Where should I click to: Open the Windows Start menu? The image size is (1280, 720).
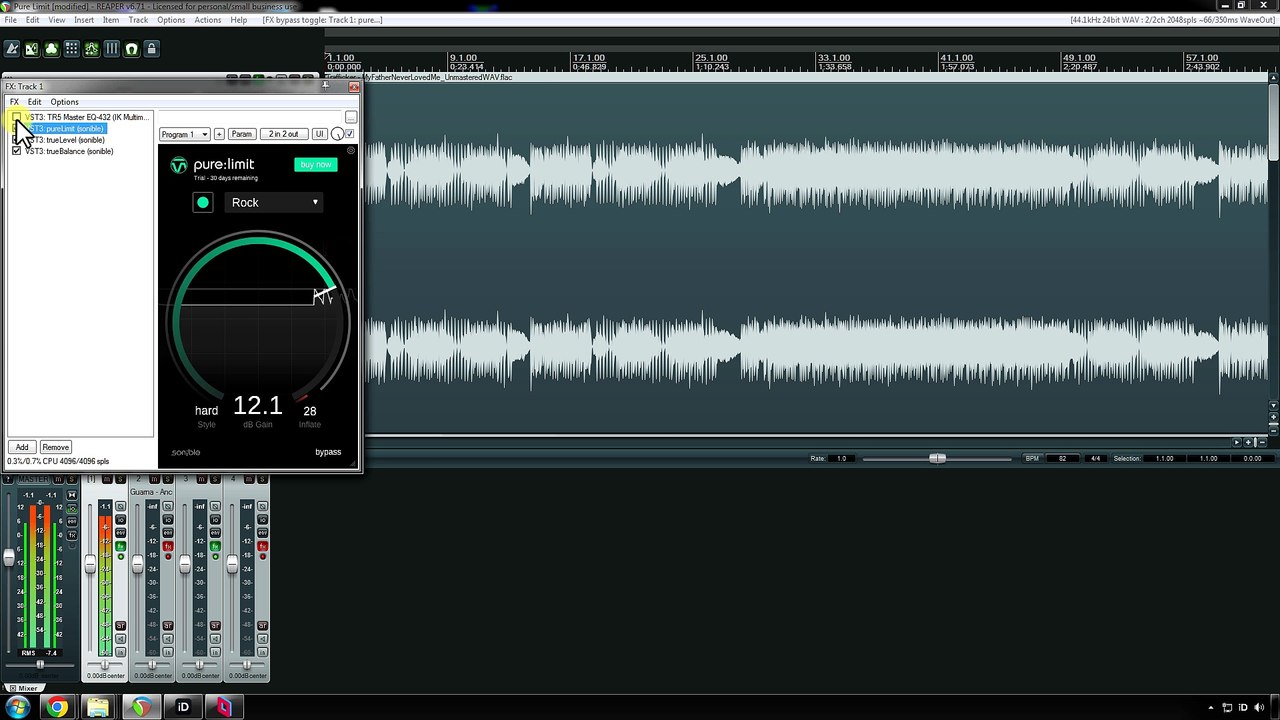17,707
